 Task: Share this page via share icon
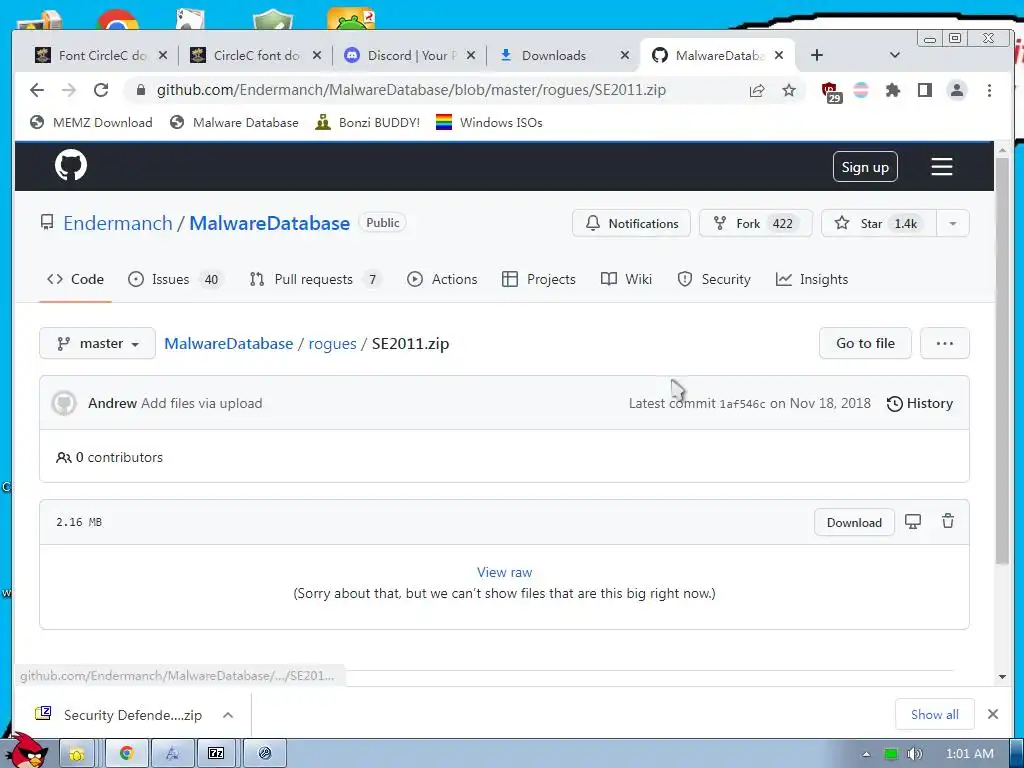pyautogui.click(x=757, y=90)
